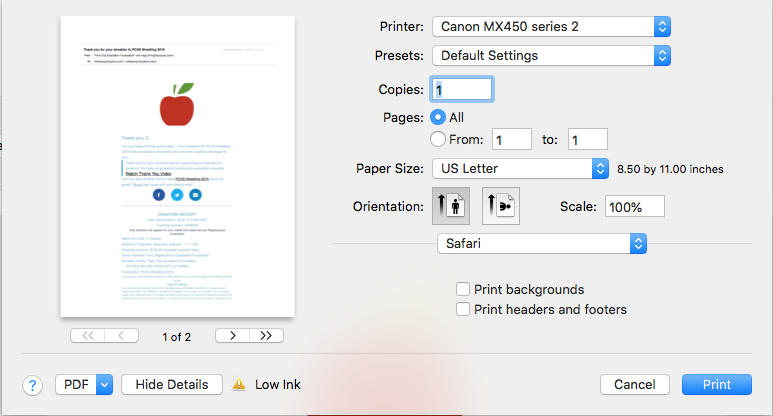Click the Cancel button

pyautogui.click(x=634, y=384)
